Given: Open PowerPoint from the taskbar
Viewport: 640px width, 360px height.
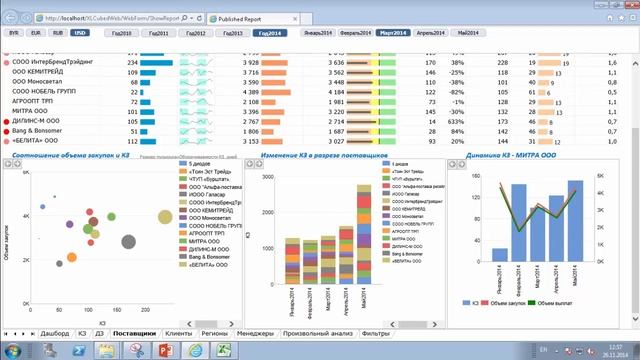Looking at the screenshot, I should point(165,351).
